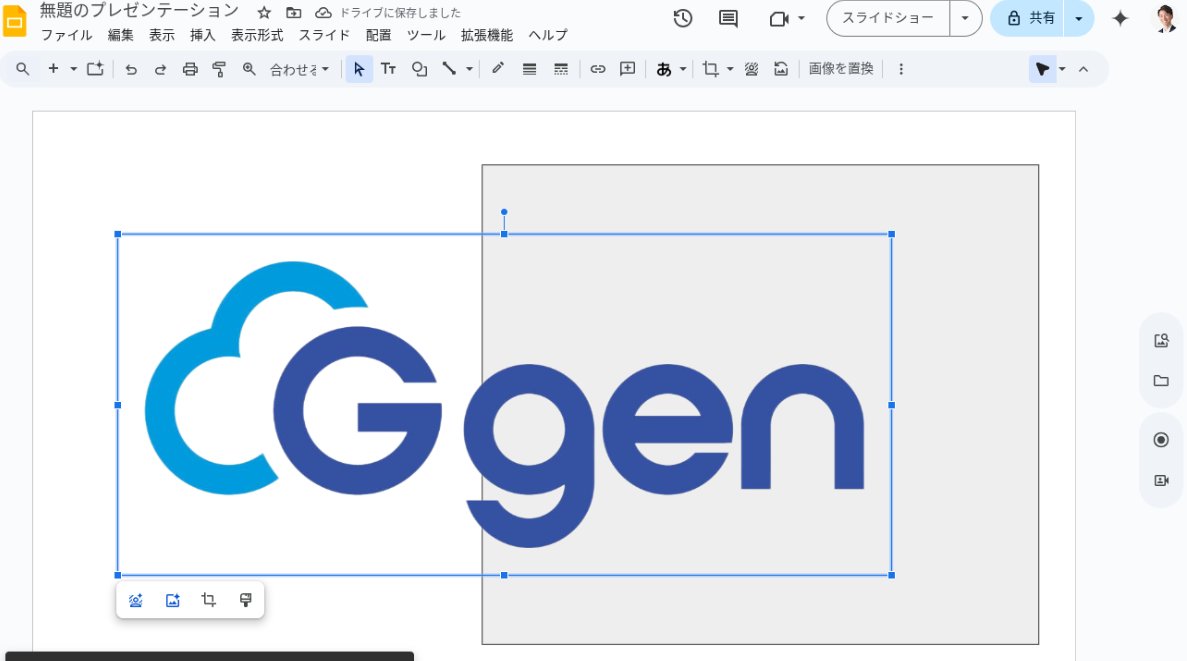Screen dimensions: 1187x661
Task: Expand the editing mode dropdown arrow
Action: 1062,69
